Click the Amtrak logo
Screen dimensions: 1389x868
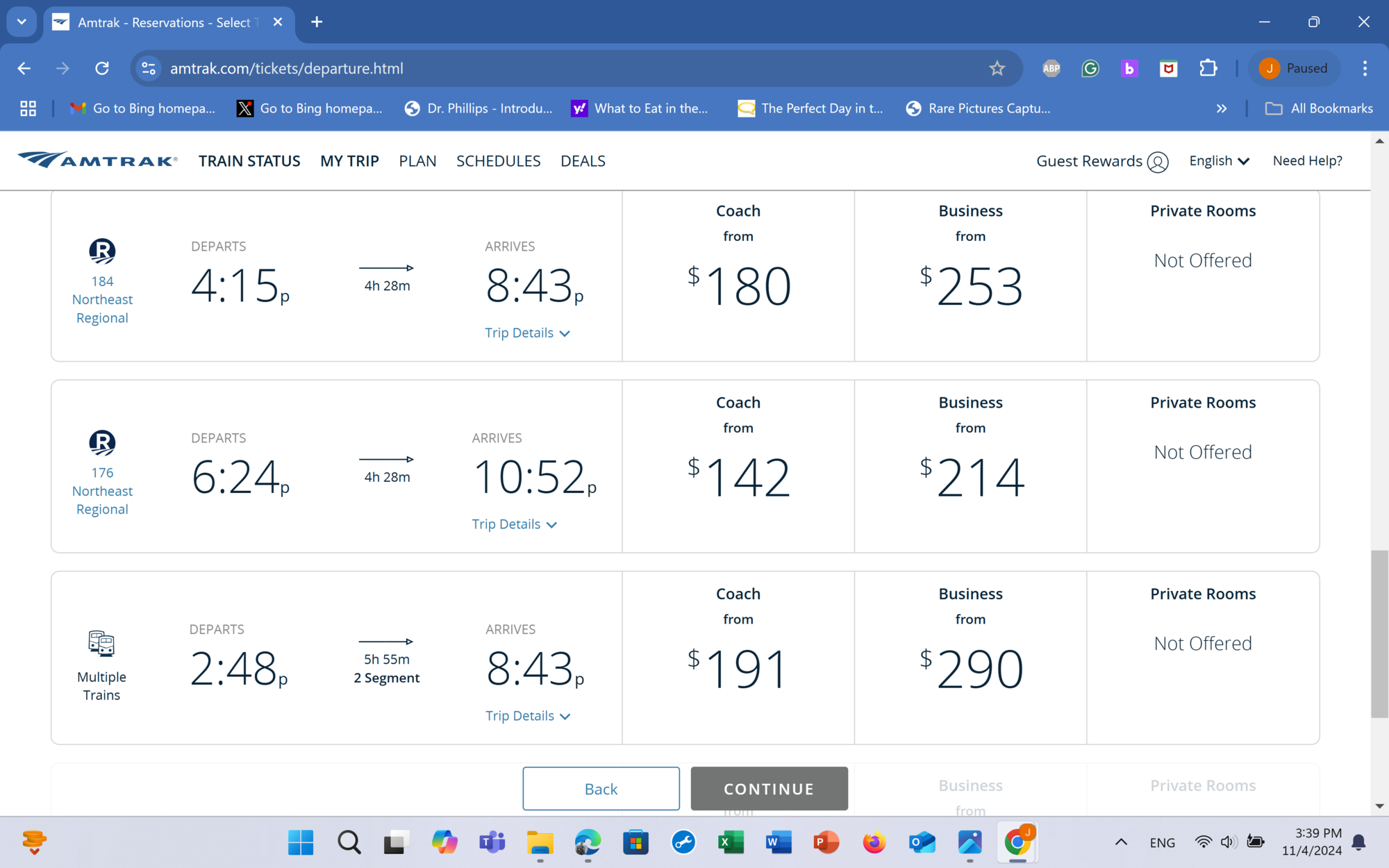(97, 160)
